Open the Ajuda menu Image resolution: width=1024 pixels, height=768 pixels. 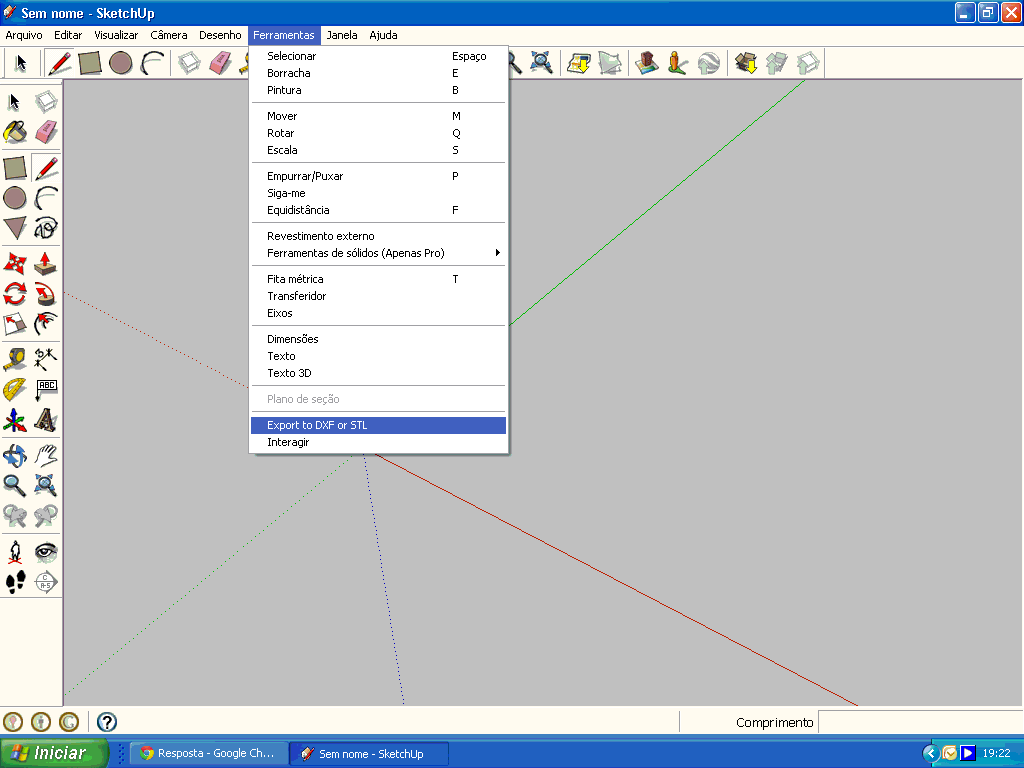[383, 35]
